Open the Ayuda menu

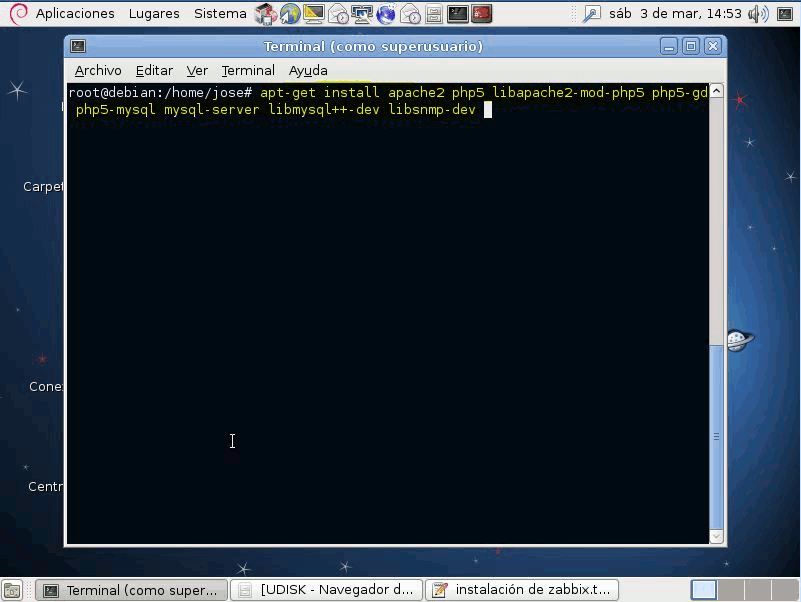pyautogui.click(x=308, y=70)
